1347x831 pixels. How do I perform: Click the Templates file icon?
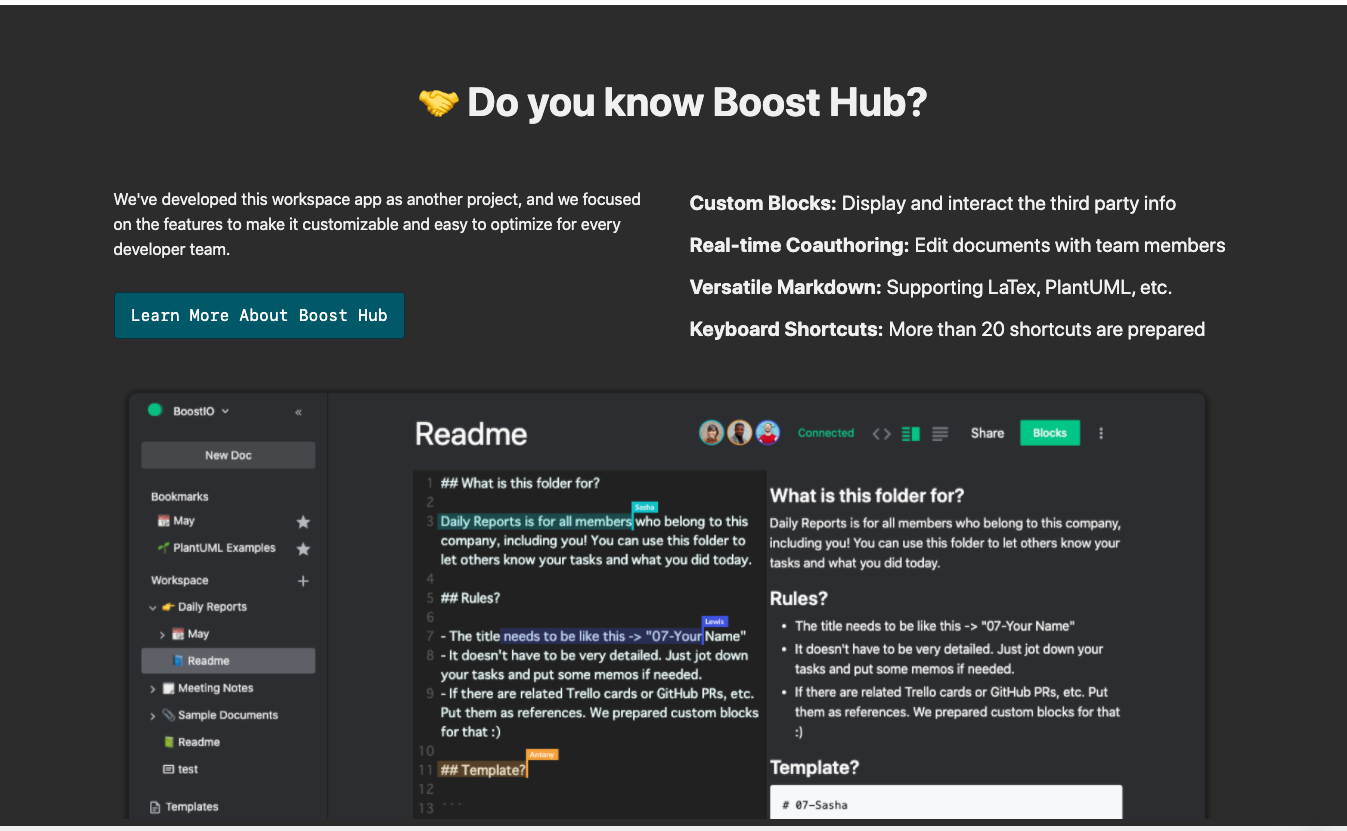(155, 807)
